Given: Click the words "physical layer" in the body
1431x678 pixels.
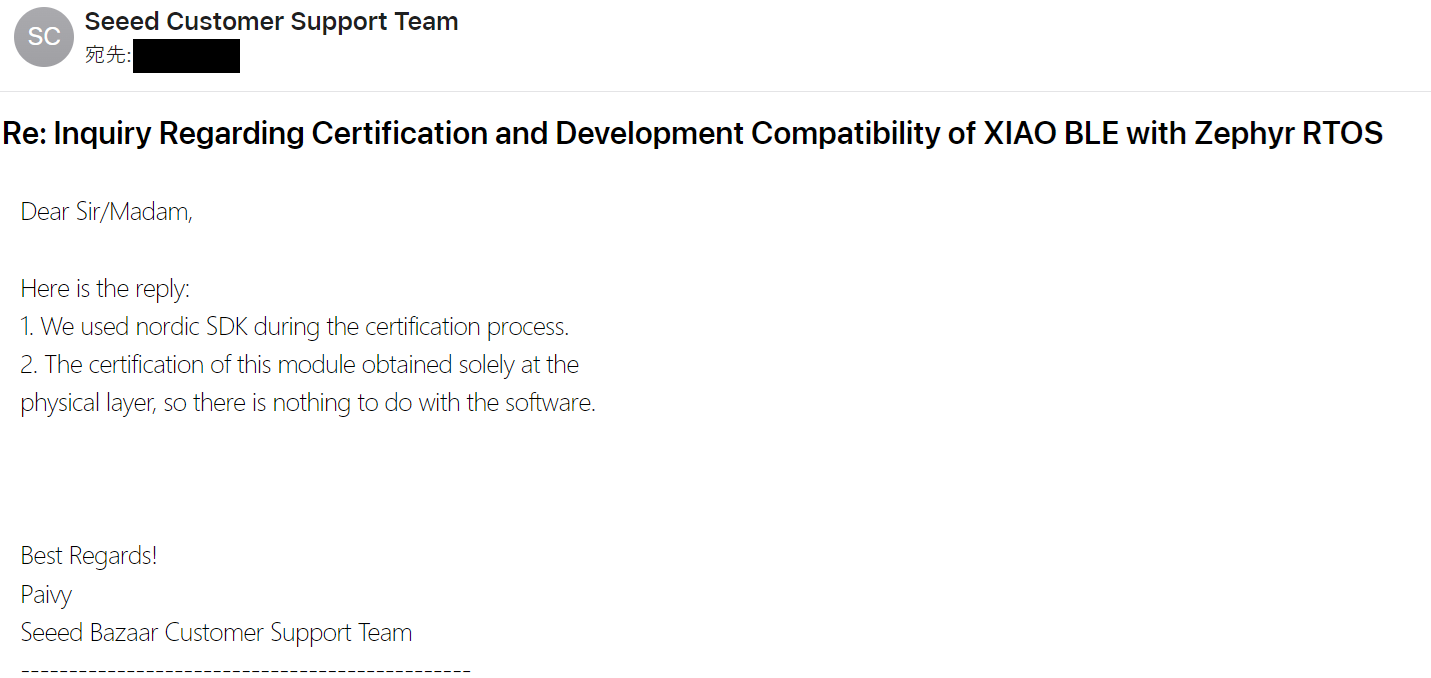Looking at the screenshot, I should coord(86,404).
